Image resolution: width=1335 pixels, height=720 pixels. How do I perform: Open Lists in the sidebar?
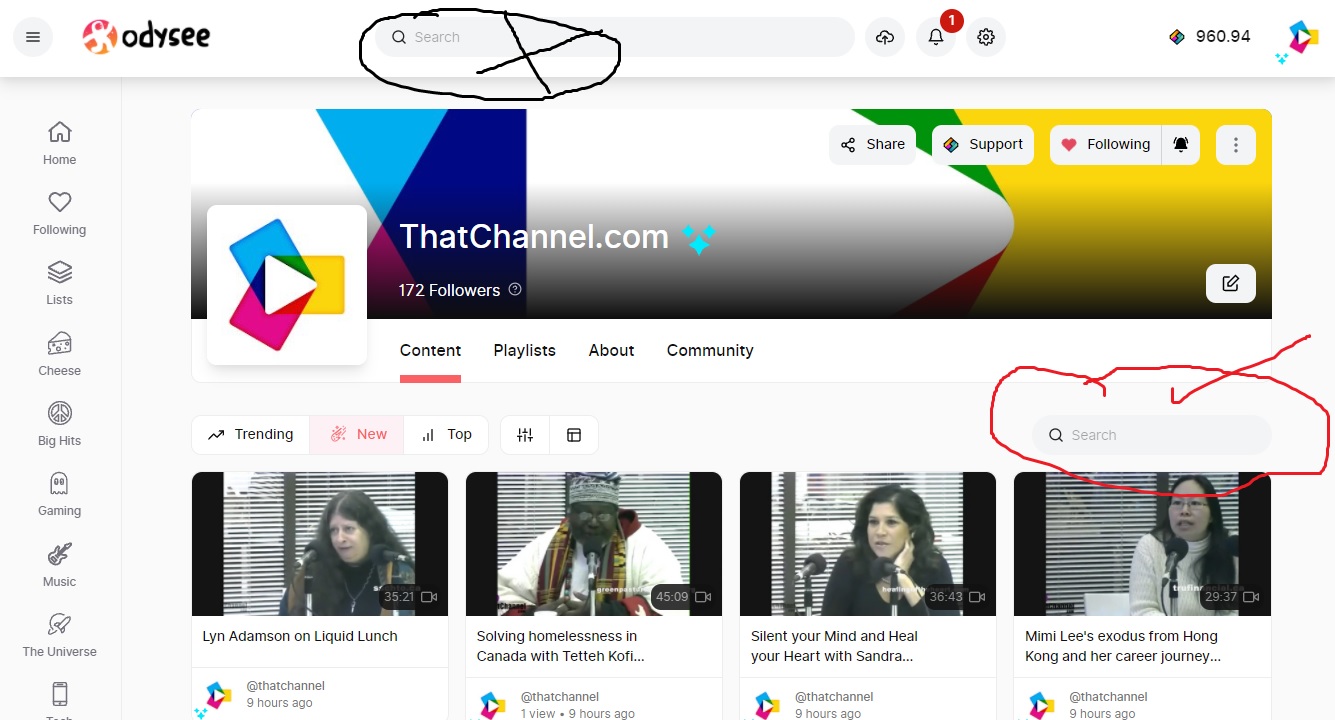coord(60,283)
